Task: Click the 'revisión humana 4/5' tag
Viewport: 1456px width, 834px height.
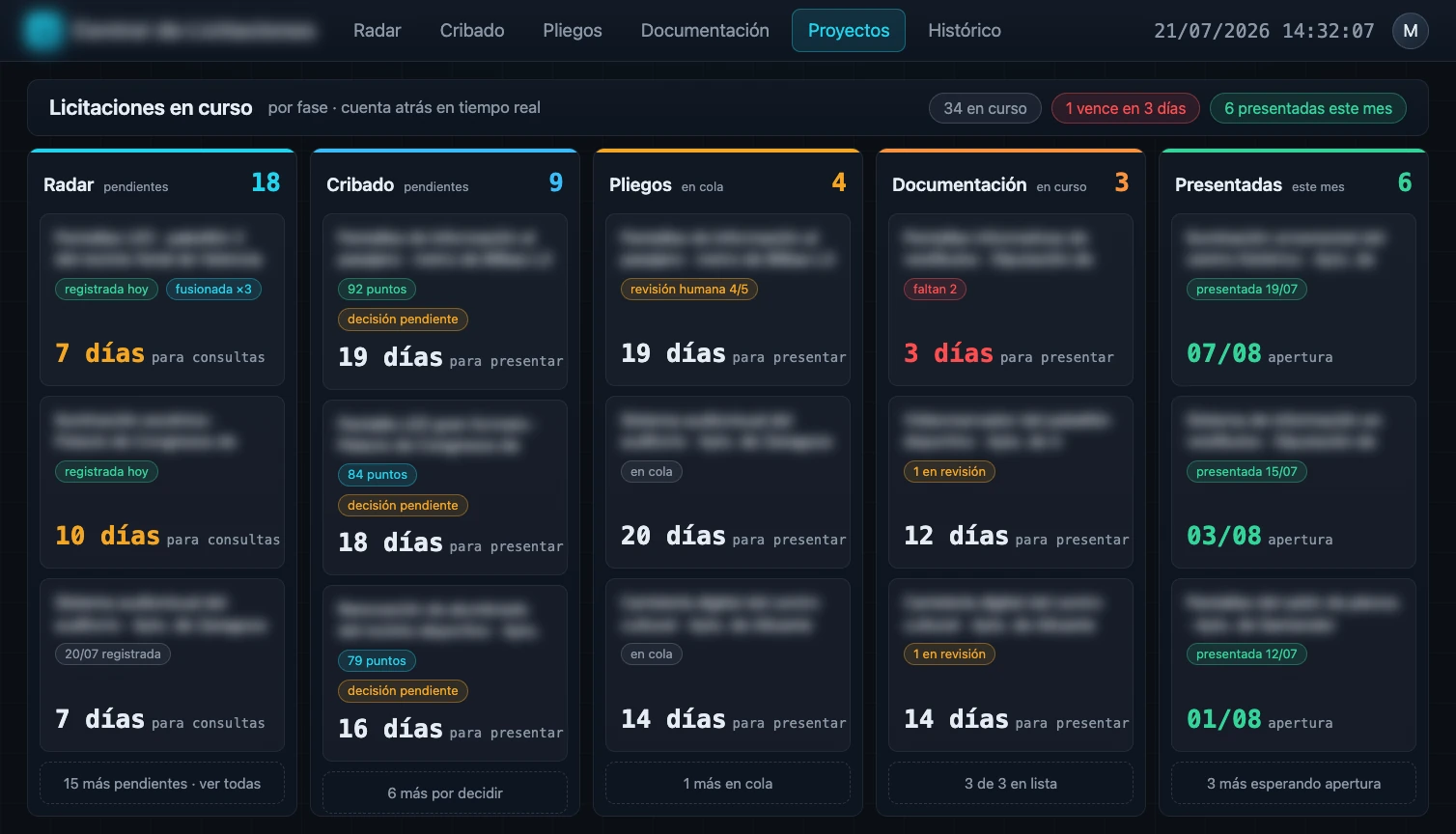Action: (x=689, y=289)
